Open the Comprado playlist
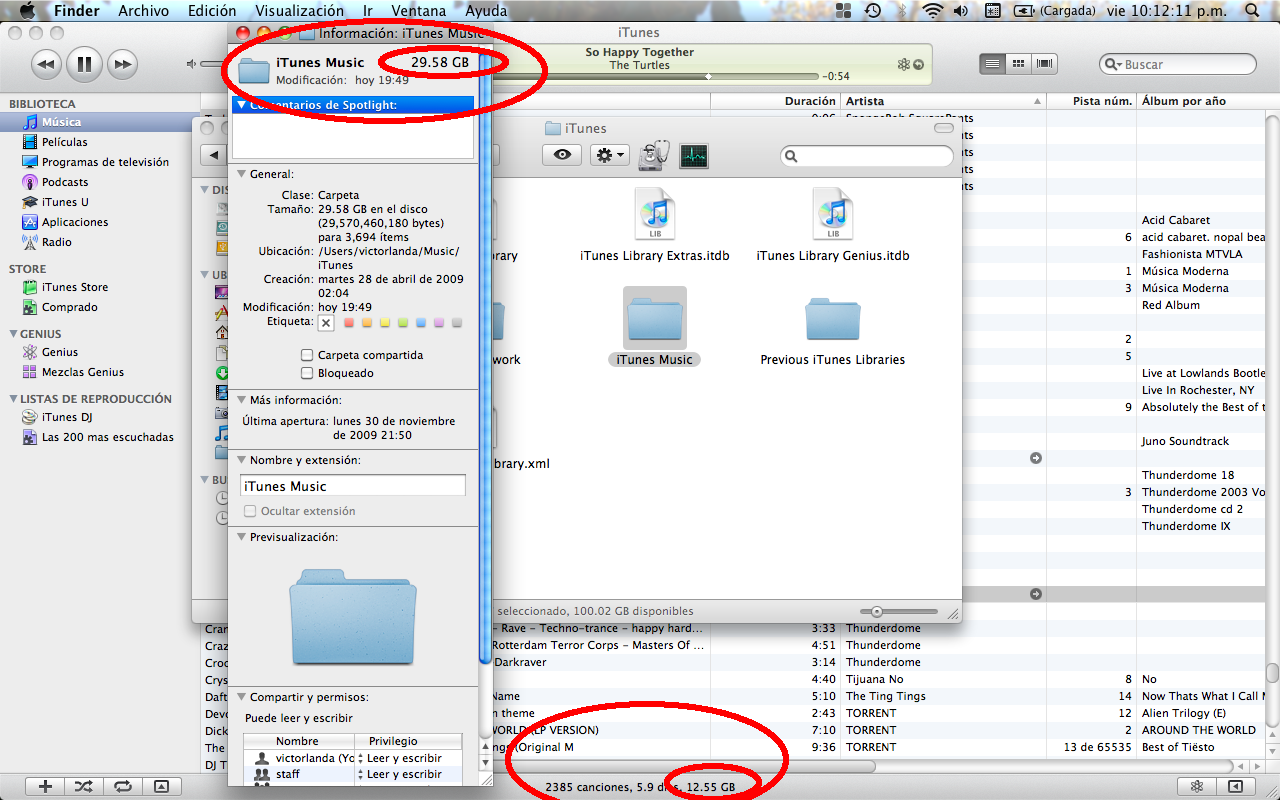This screenshot has width=1280, height=800. click(x=69, y=307)
